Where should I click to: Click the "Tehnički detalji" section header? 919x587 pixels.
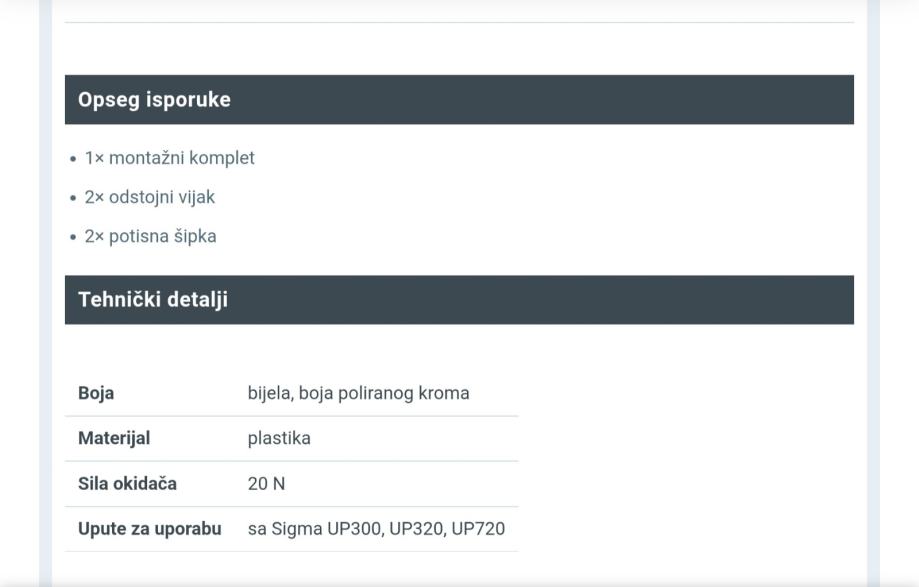(x=153, y=299)
